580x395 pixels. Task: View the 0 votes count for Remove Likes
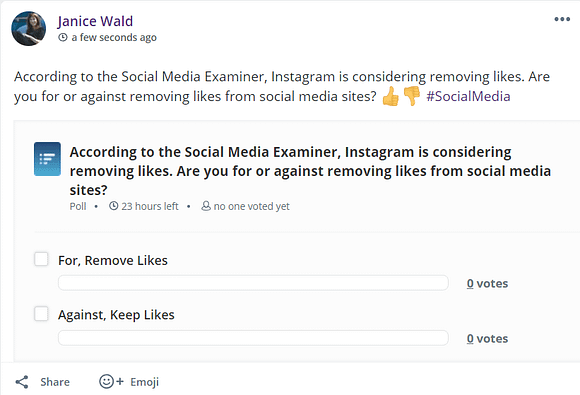click(487, 284)
